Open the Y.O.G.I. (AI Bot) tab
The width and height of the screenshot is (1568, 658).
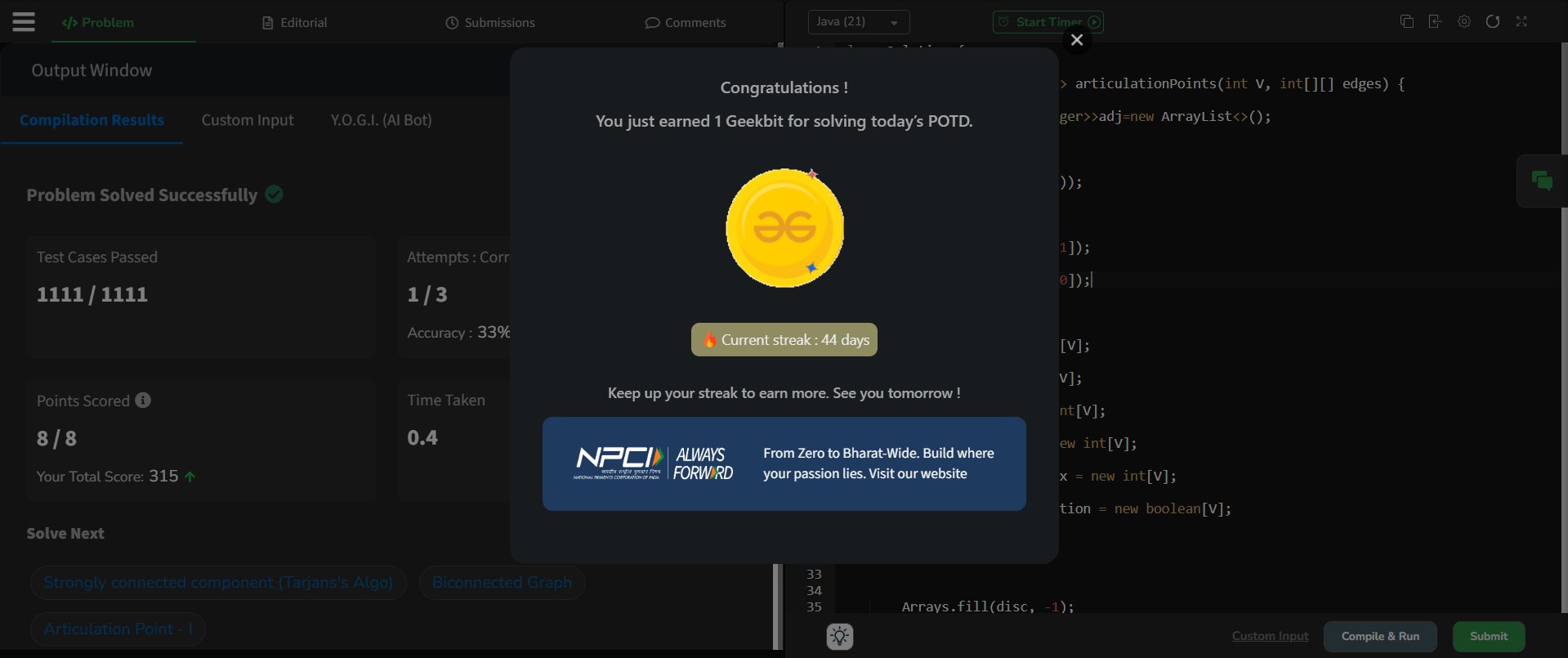pos(382,120)
